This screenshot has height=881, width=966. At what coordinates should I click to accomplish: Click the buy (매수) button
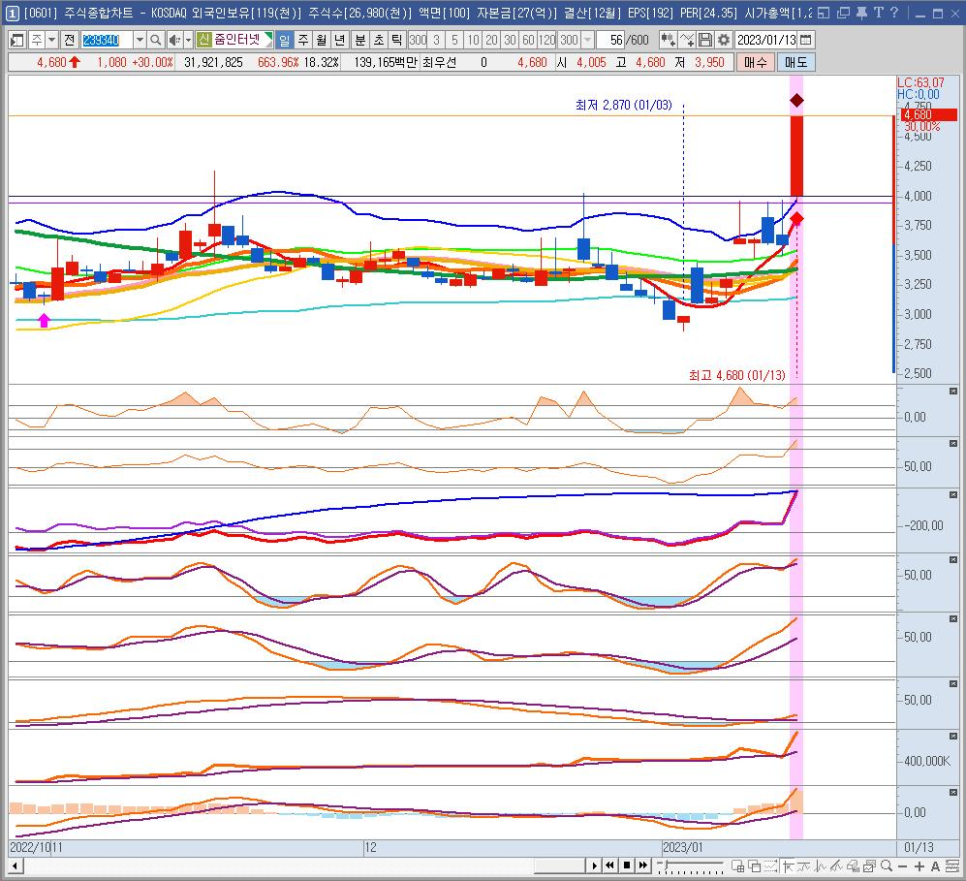[756, 62]
